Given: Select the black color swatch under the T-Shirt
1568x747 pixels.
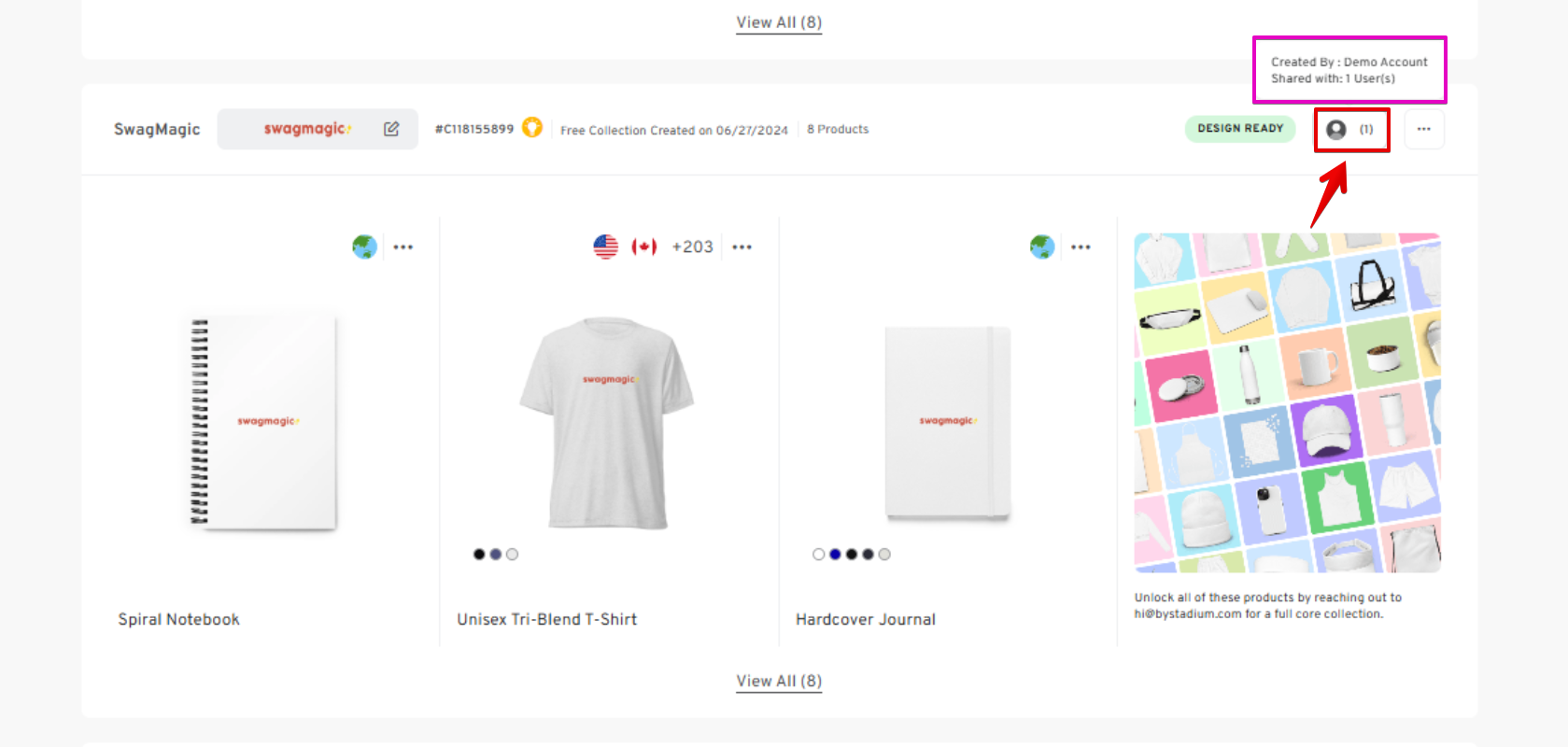Looking at the screenshot, I should [479, 555].
